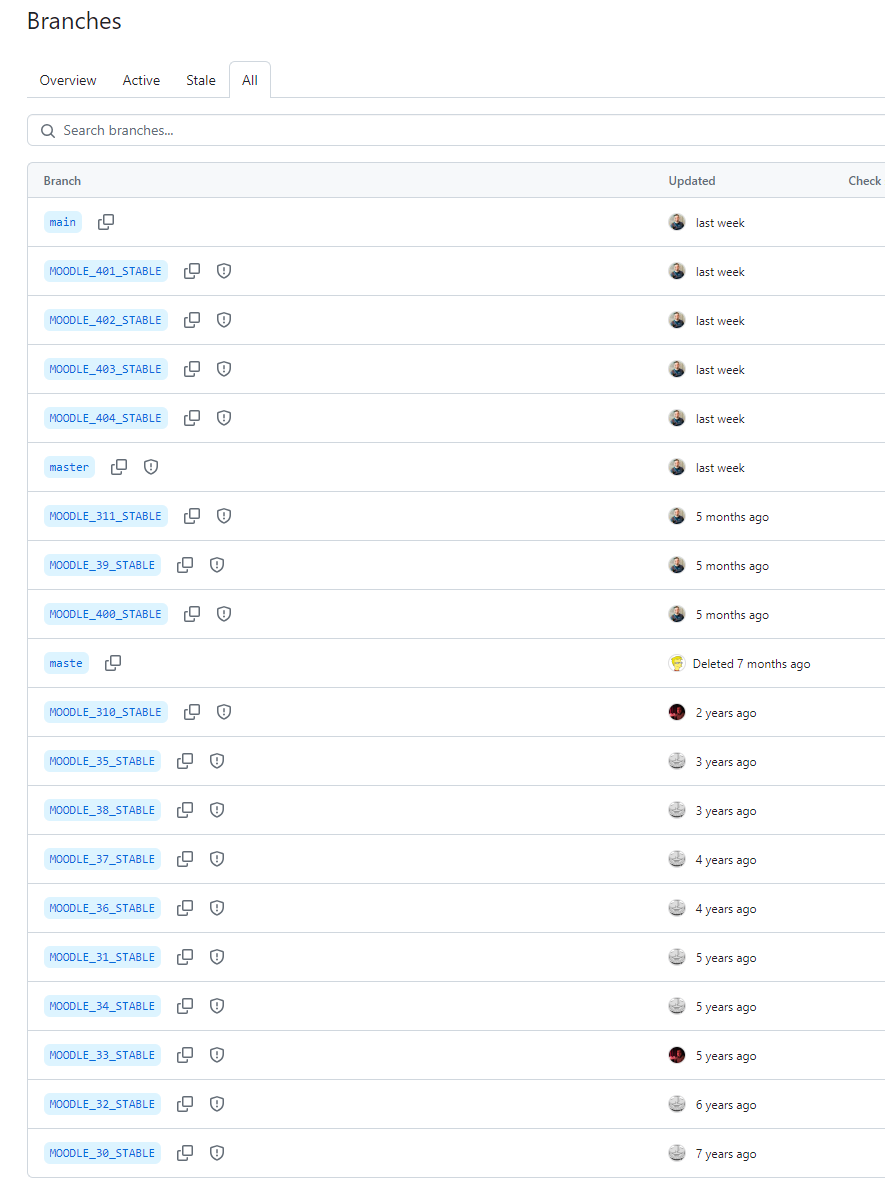
Task: Copy MOODLE_32_STABLE branch name
Action: pos(185,1103)
